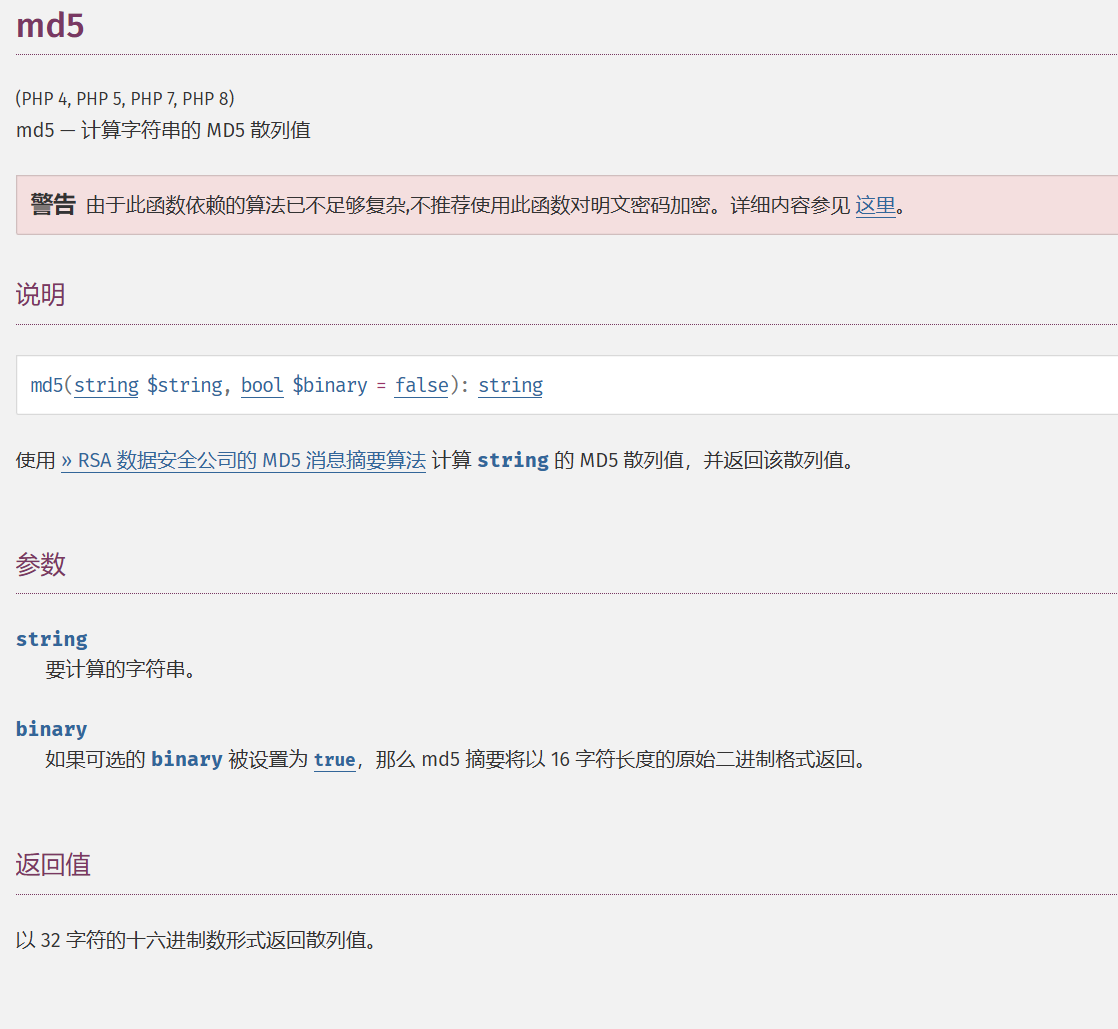Click the md5 page title heading
This screenshot has height=1029, width=1118.
(50, 27)
